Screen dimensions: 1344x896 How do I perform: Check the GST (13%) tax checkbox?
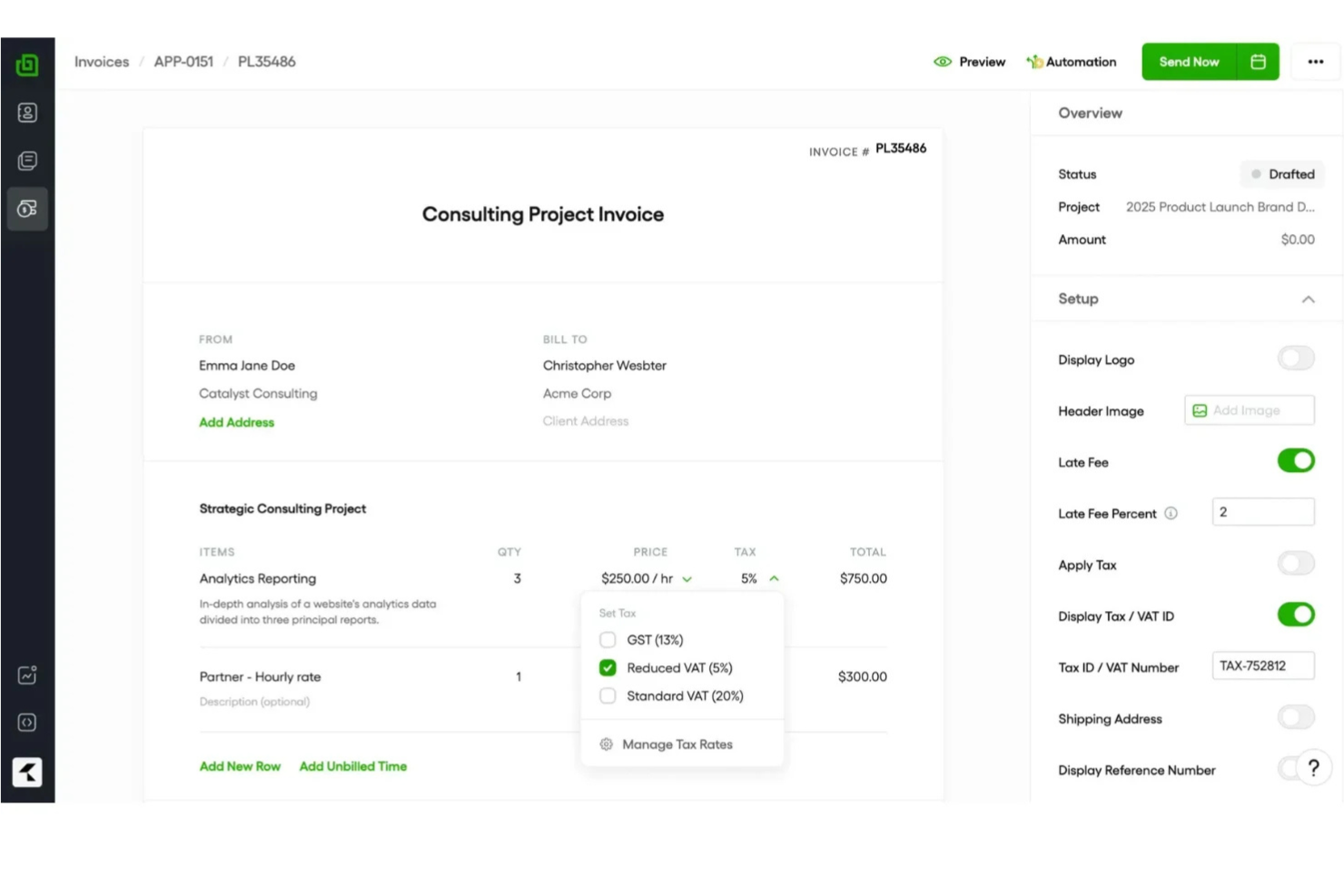[x=608, y=639]
